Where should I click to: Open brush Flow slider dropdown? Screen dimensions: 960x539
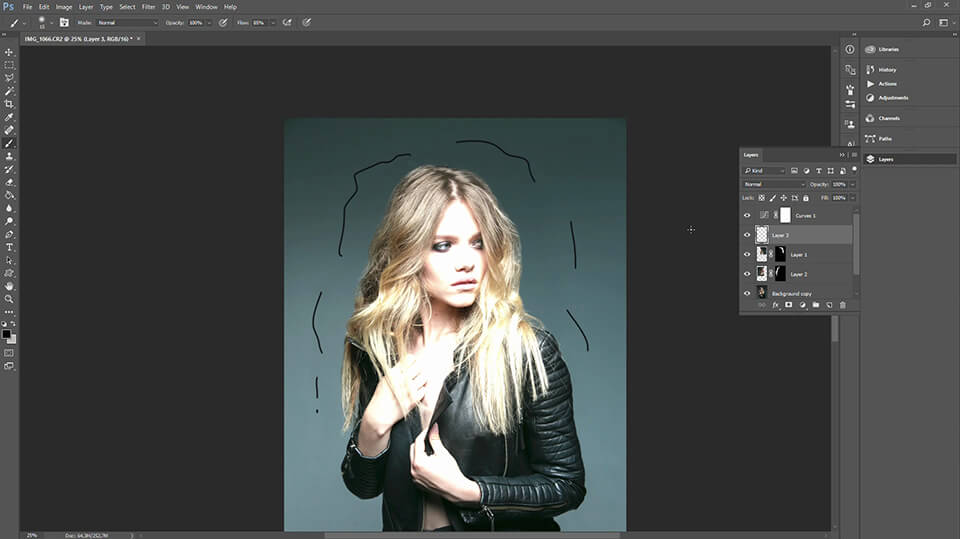[273, 23]
